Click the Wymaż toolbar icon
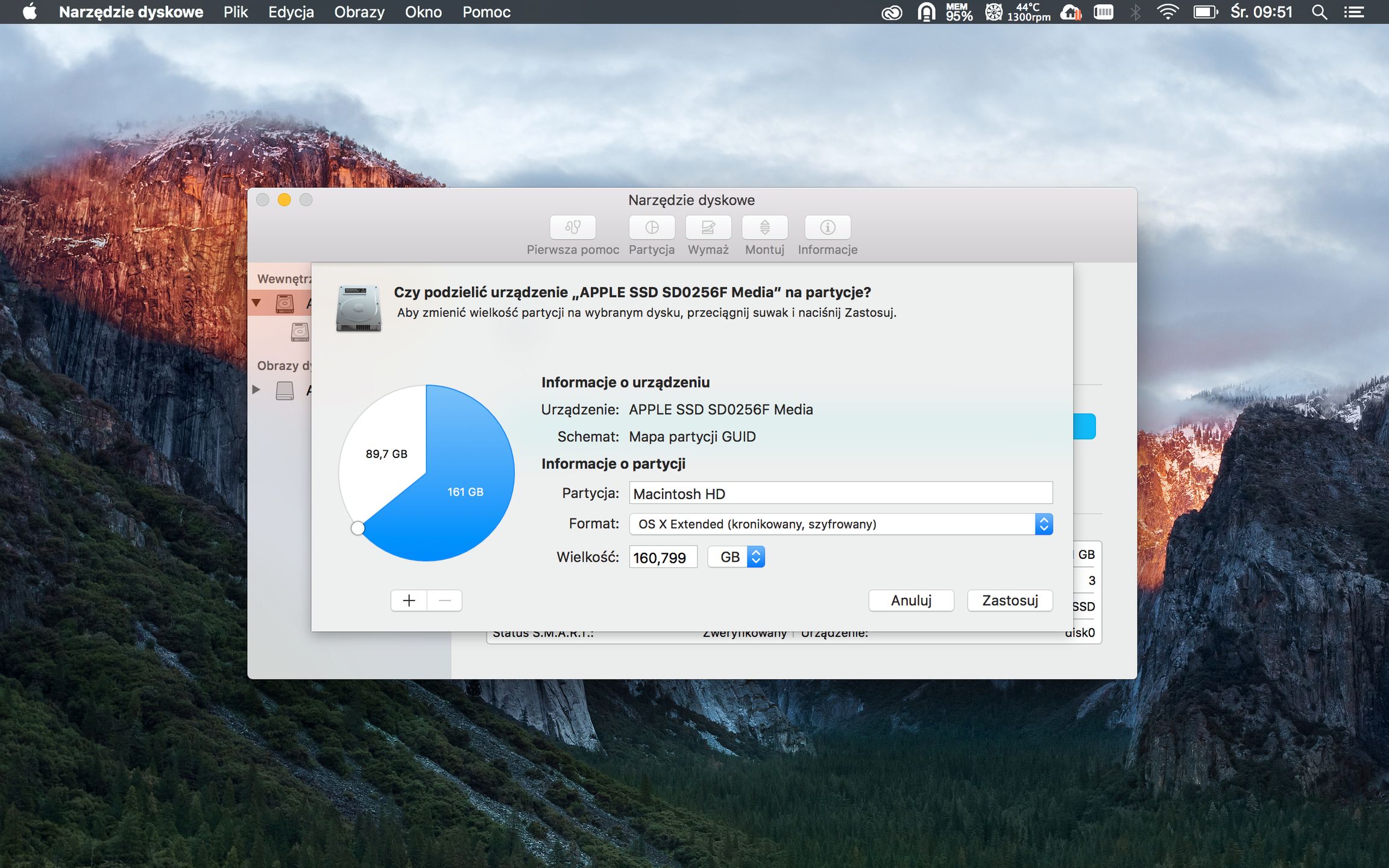1389x868 pixels. pos(708,228)
